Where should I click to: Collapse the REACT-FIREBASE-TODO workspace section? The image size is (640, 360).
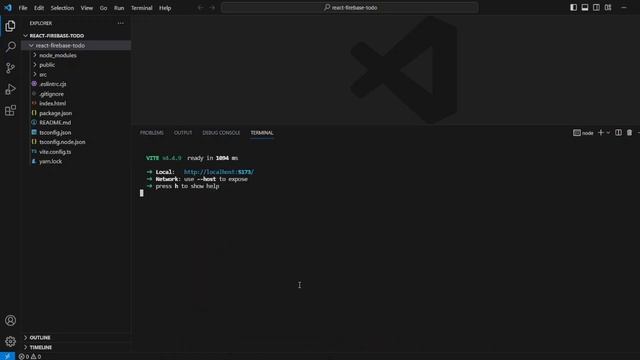tap(76, 36)
